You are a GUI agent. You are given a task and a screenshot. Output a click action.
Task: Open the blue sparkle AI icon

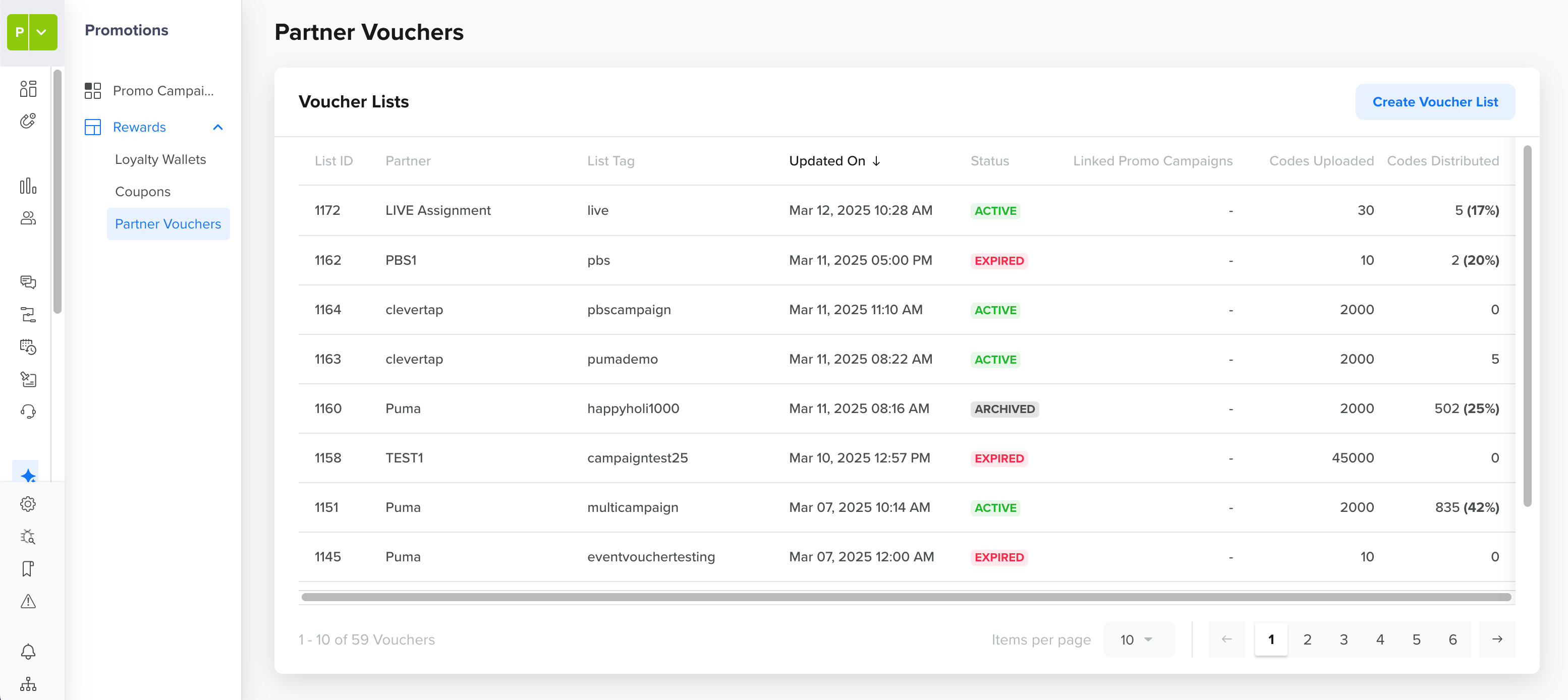tap(27, 475)
